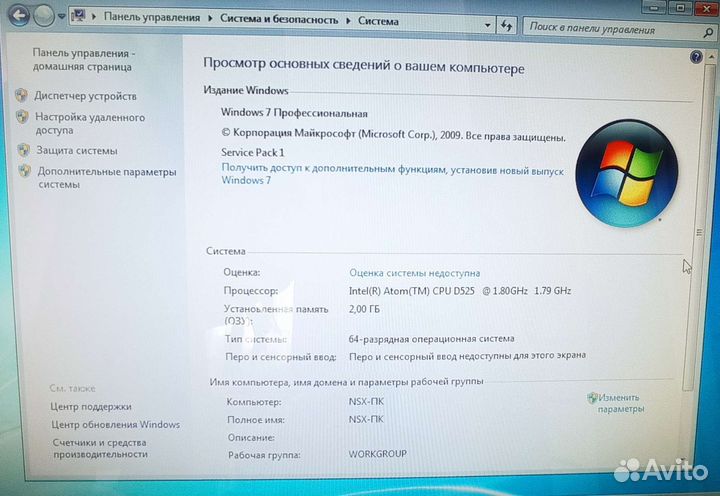Screen dimensions: 720x496
Task: Click the Back navigation arrow button
Action: 19,16
